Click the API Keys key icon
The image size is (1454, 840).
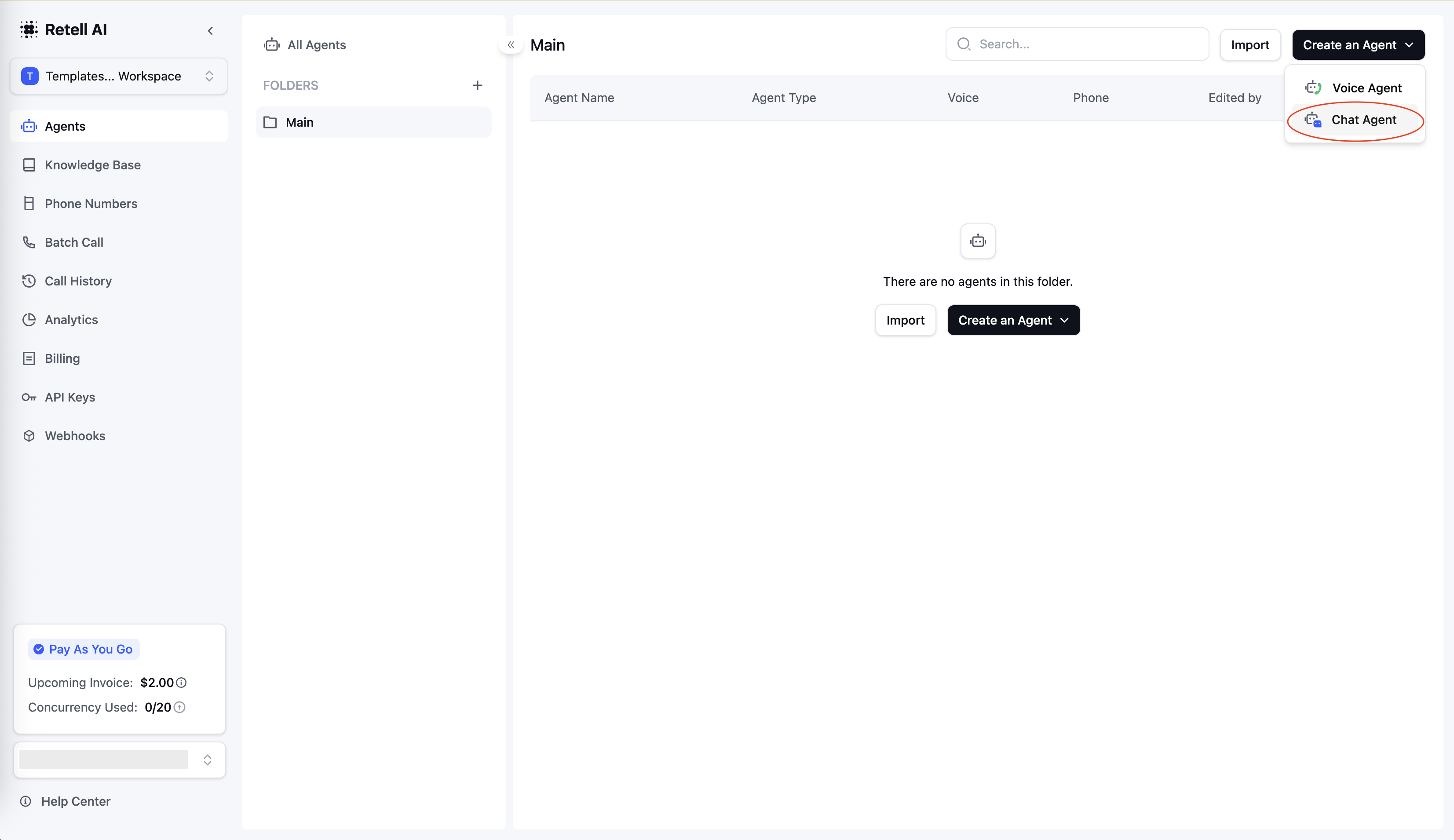pos(29,397)
